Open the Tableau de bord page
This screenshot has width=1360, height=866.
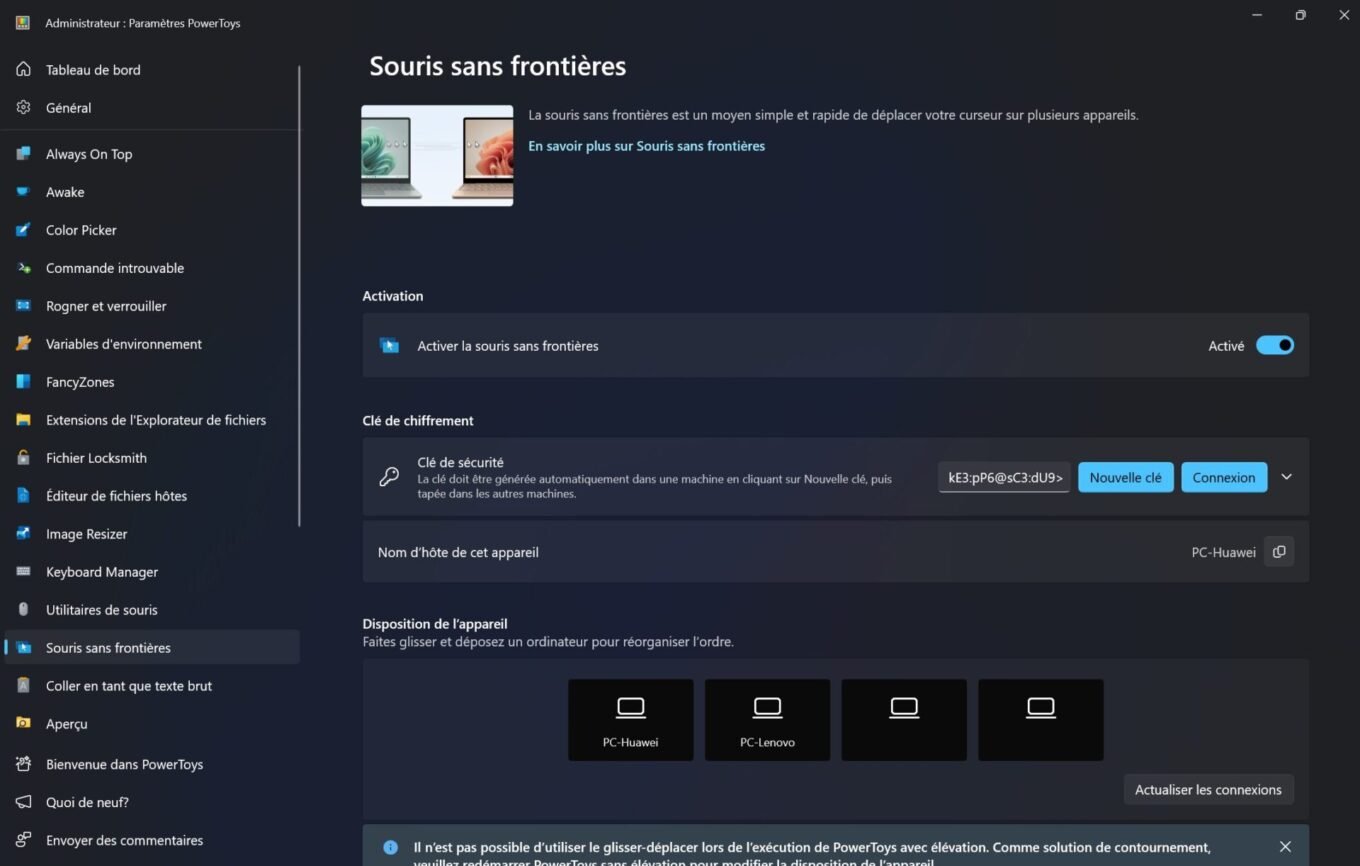tap(152, 70)
